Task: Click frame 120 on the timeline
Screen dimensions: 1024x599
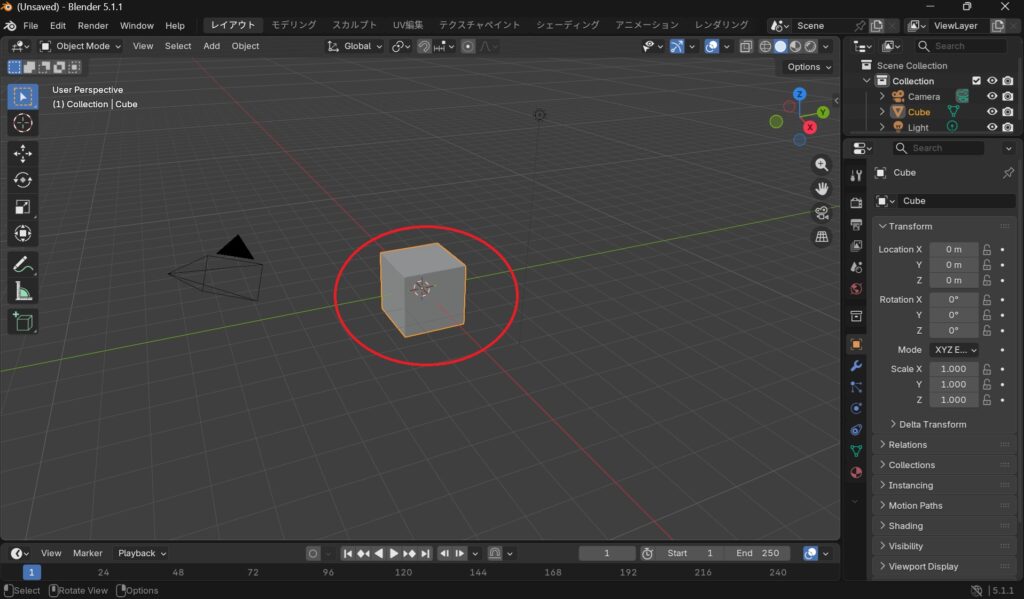Action: (404, 573)
